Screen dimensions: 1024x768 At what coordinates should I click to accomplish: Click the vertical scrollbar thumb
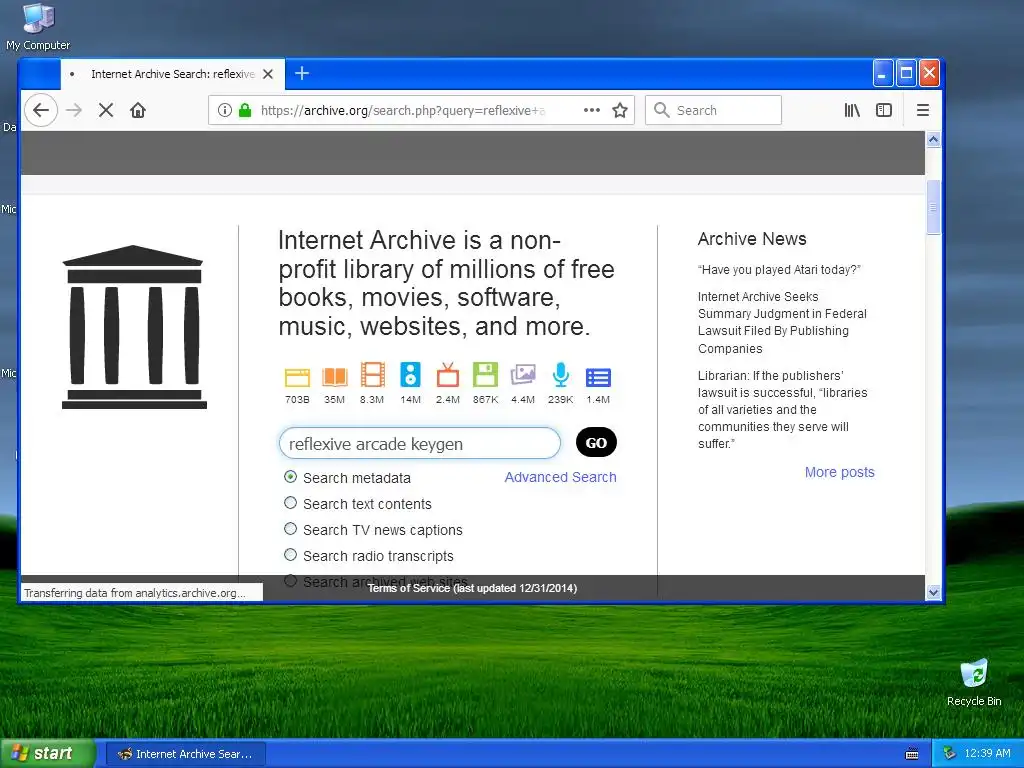tap(933, 208)
